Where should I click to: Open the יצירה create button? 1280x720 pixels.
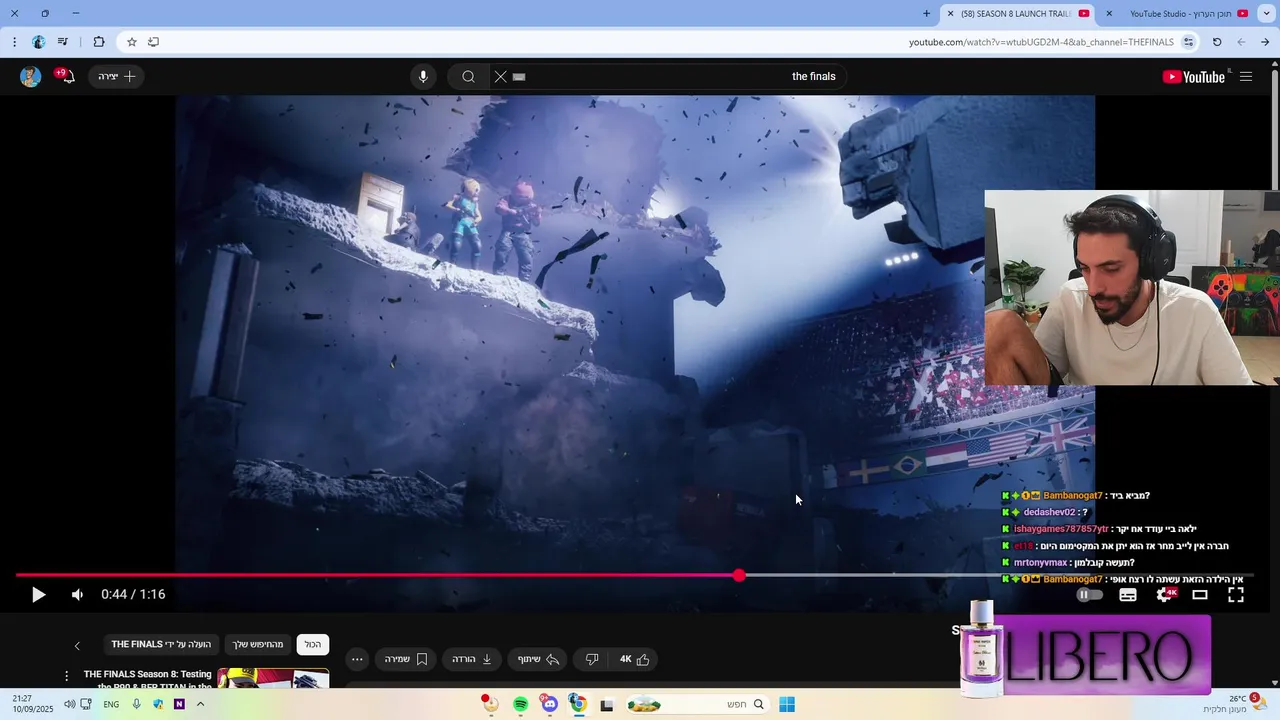(116, 77)
